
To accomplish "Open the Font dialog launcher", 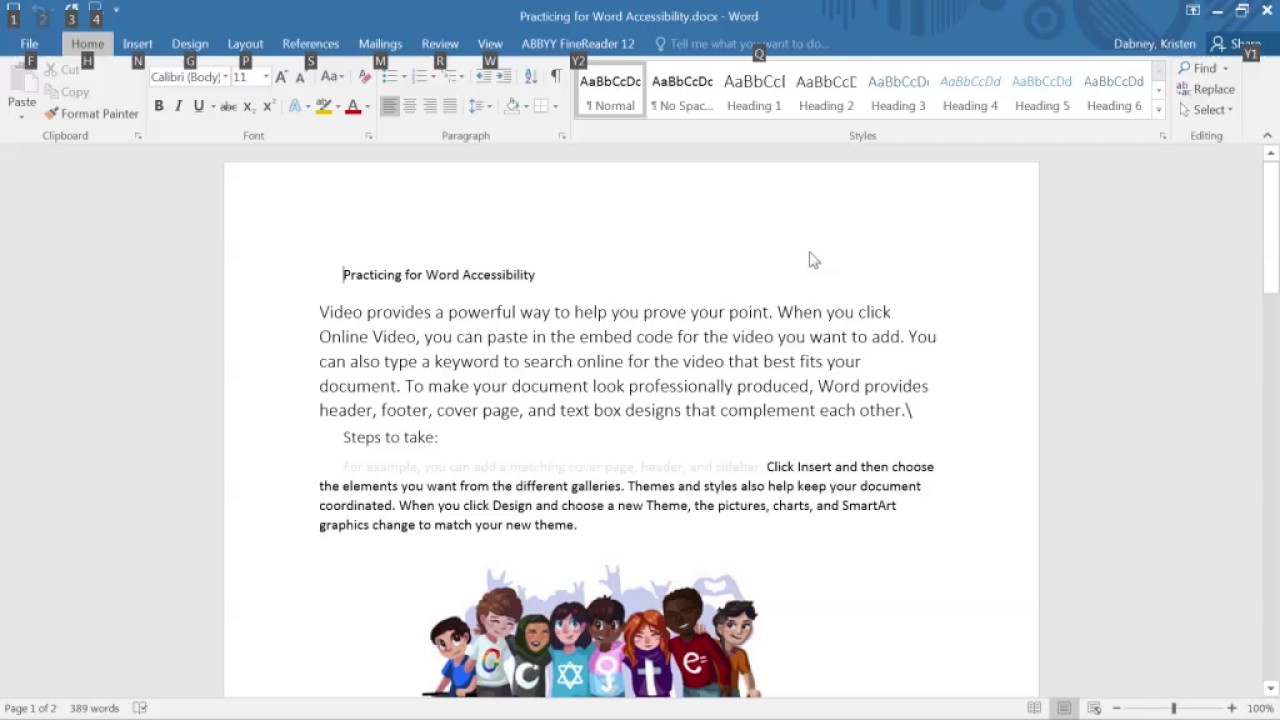I will tap(368, 136).
